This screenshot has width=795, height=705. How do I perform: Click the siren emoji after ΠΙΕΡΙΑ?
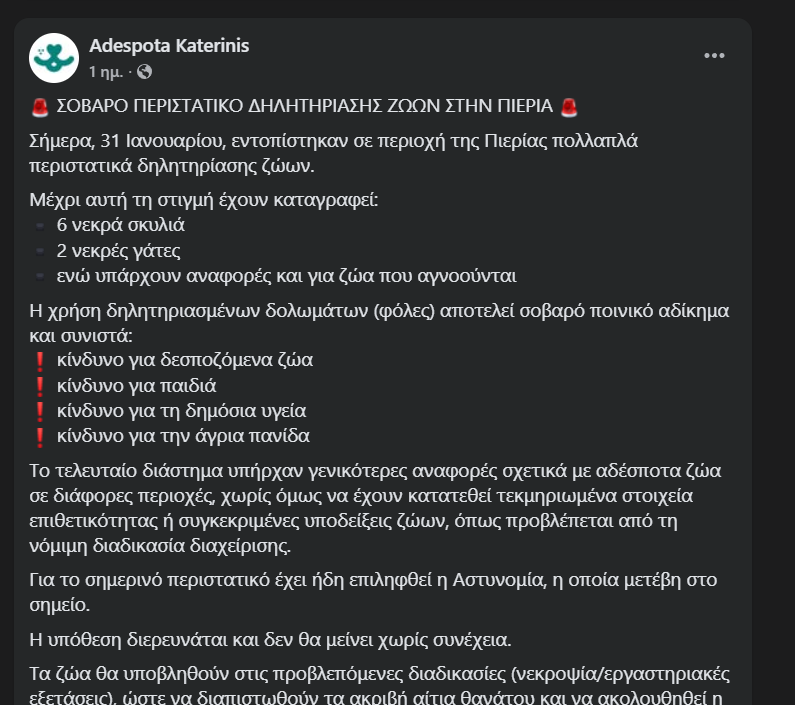click(569, 108)
